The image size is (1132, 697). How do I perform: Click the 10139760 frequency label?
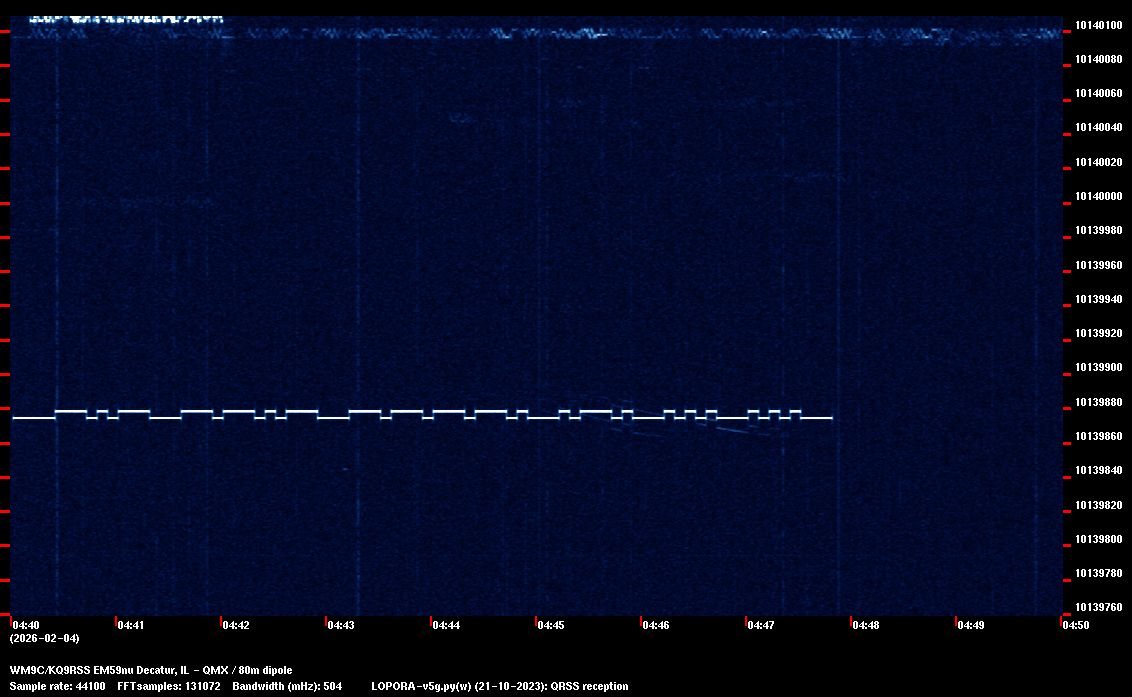click(1097, 607)
